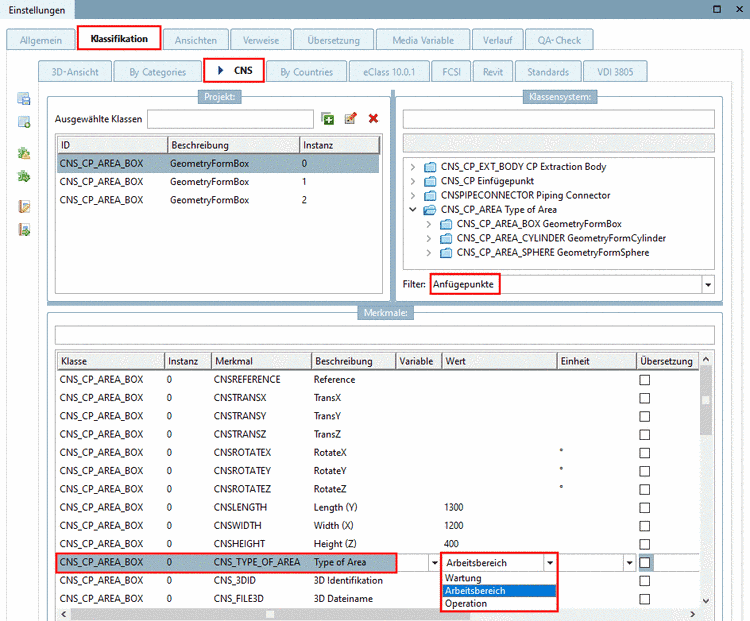Select Wartung from the dropdown list
Viewport: 750px width, 621px height.
(x=464, y=578)
